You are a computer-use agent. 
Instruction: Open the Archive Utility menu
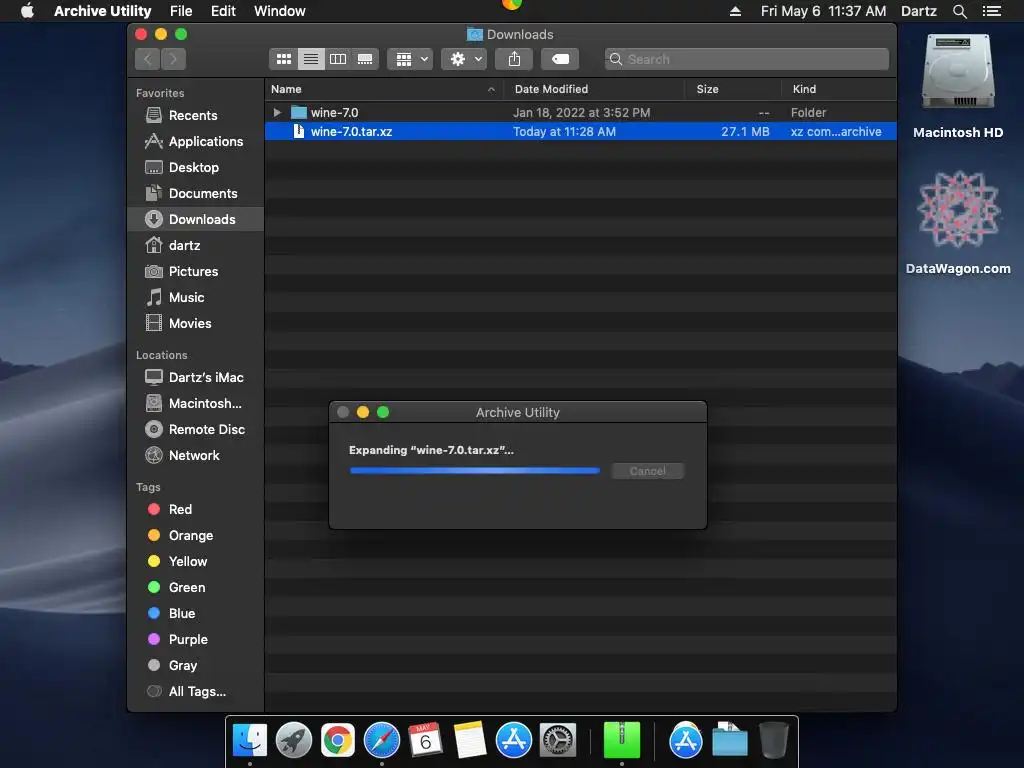pos(103,11)
